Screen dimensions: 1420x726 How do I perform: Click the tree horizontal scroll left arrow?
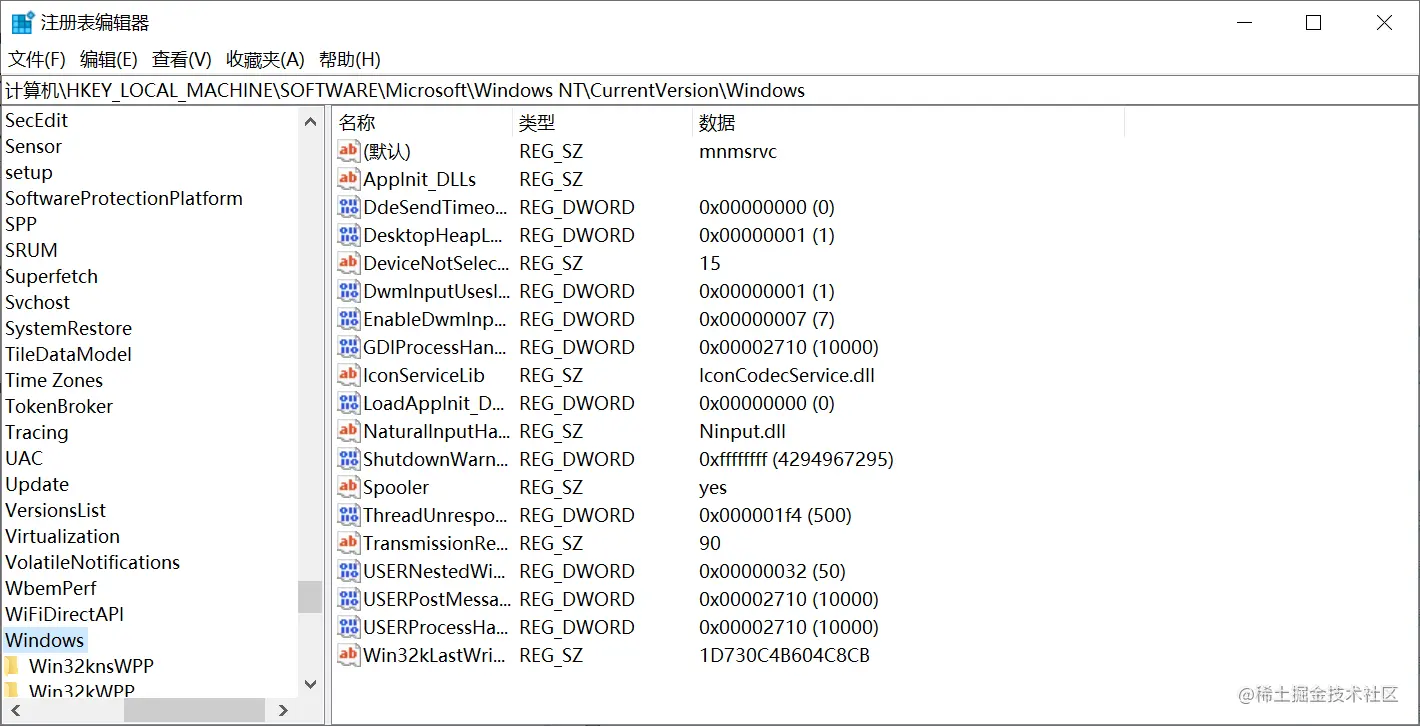point(13,710)
